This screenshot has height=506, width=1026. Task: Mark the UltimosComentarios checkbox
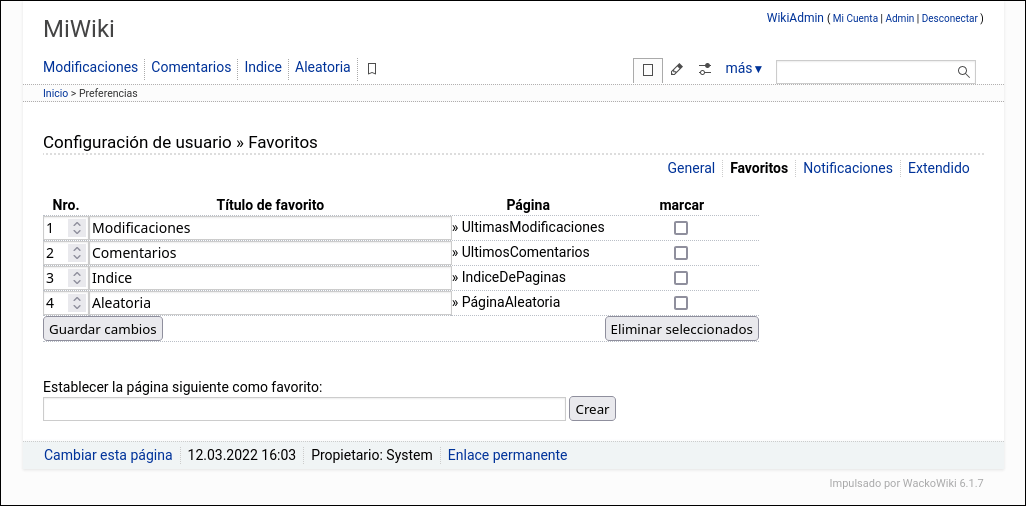(x=681, y=253)
